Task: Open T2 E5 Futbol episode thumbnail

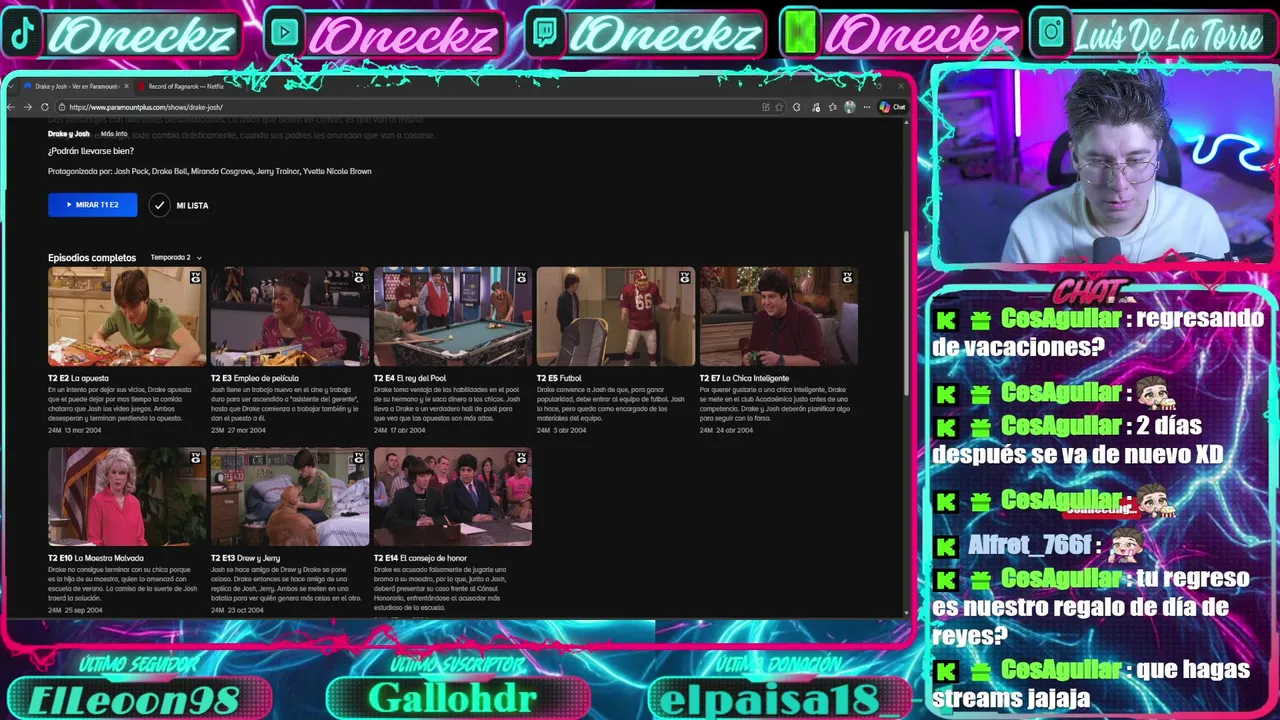Action: 616,316
